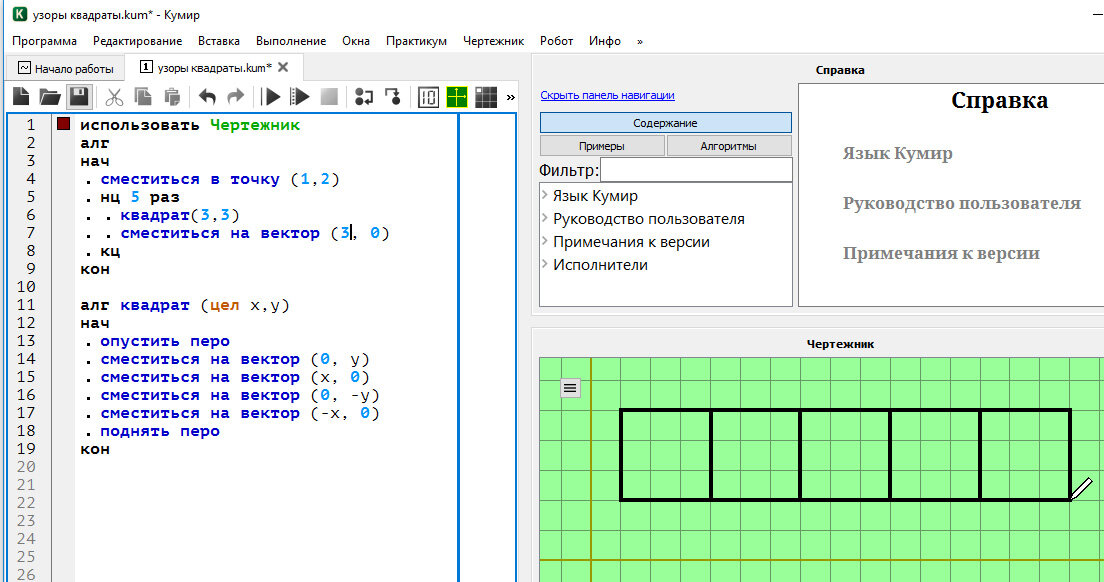This screenshot has height=582, width=1104.
Task: Step into with the arrow-to-dot icon
Action: coord(393,96)
